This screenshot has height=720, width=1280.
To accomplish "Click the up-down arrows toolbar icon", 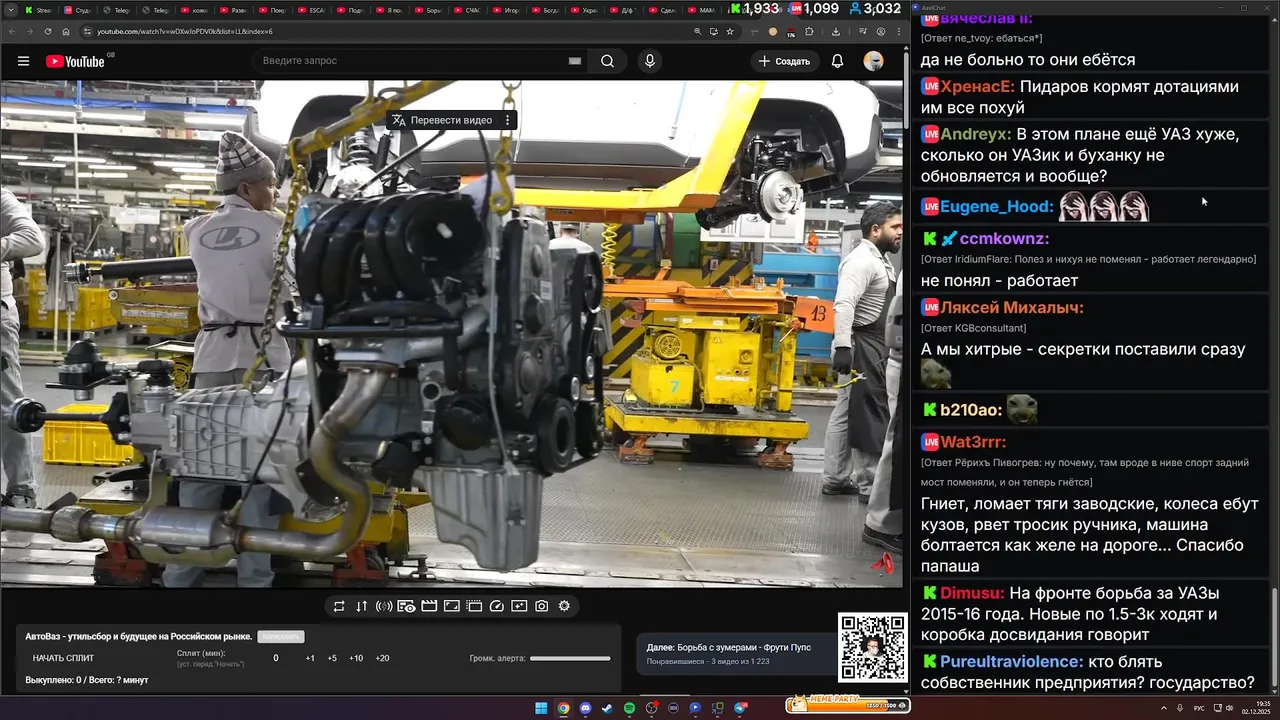I will tap(361, 606).
